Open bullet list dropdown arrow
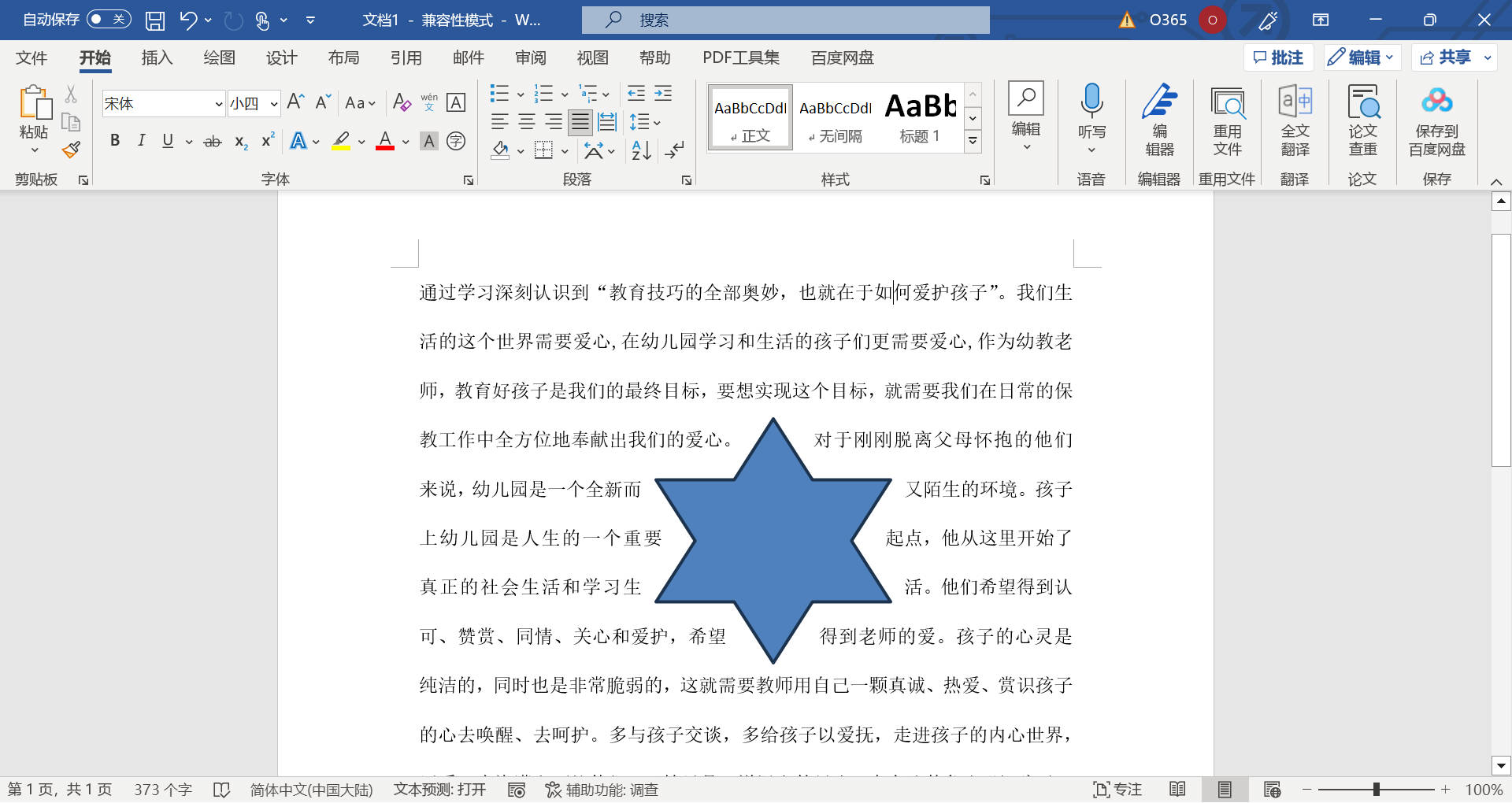Image resolution: width=1512 pixels, height=803 pixels. pos(521,94)
